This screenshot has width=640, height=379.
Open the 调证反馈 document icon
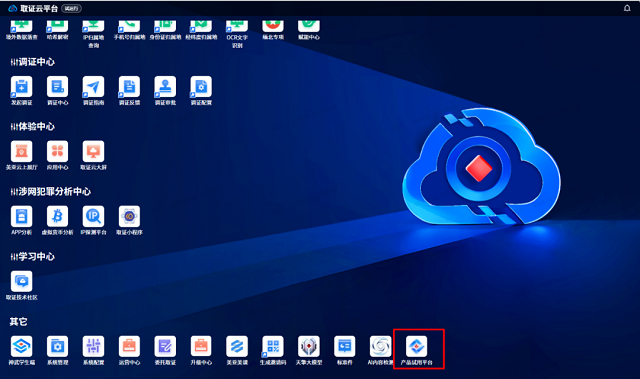[129, 86]
